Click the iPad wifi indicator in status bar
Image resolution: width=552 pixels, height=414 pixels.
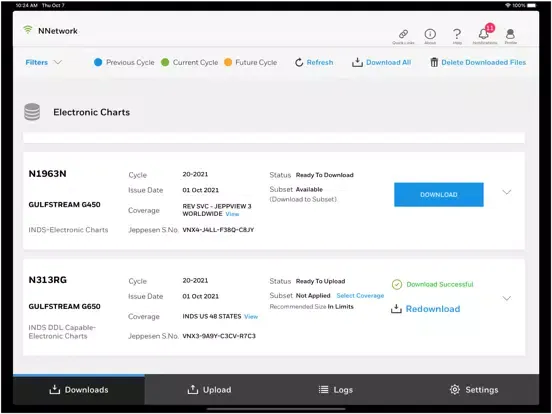coord(508,5)
